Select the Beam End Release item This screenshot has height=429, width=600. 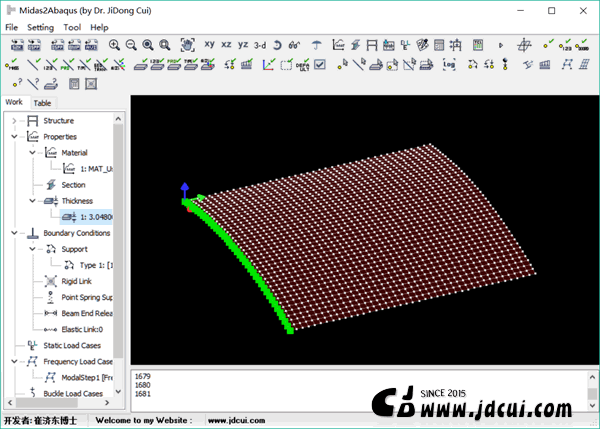(87, 313)
